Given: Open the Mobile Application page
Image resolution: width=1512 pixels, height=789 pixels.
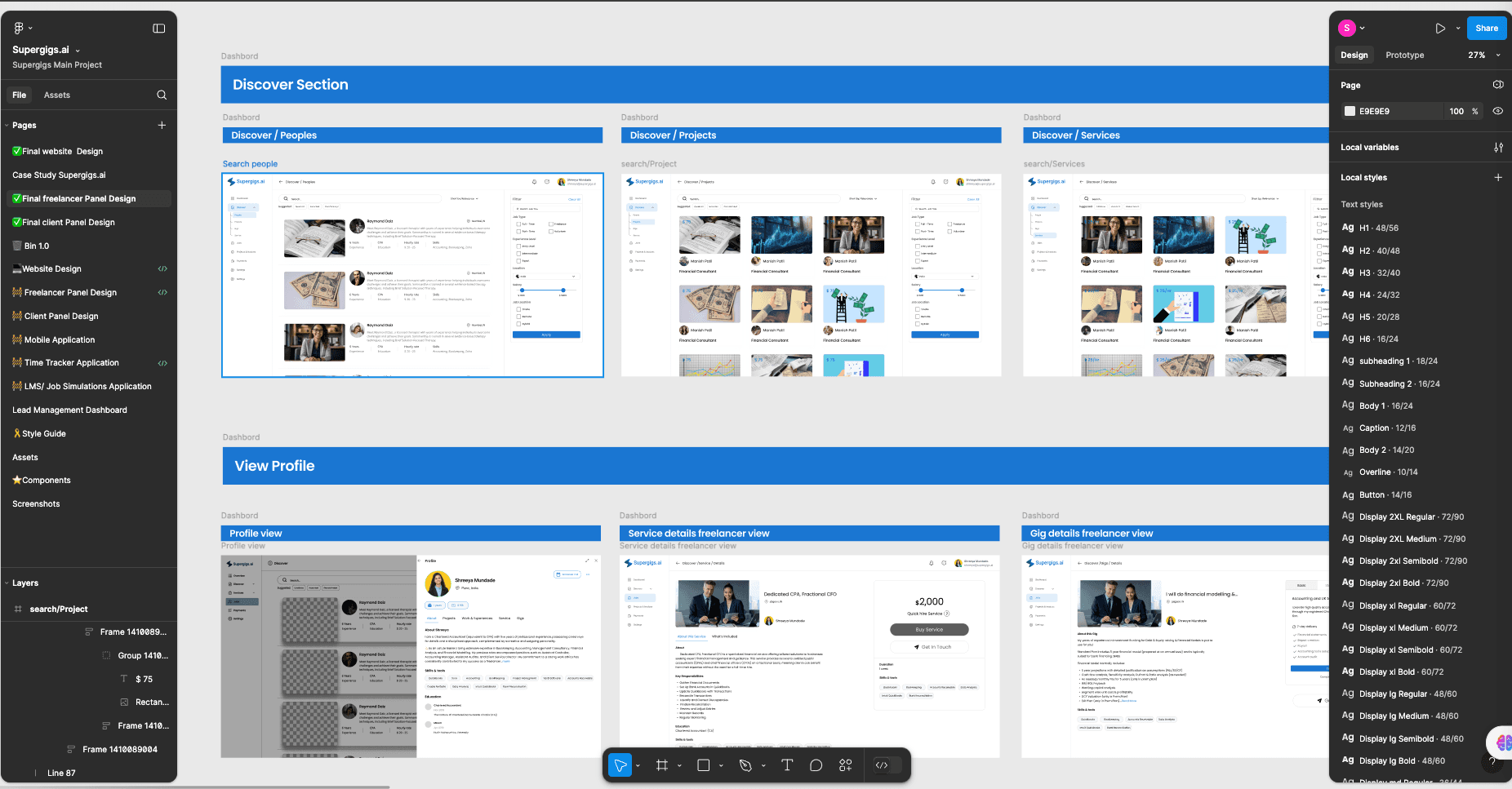Looking at the screenshot, I should [54, 339].
